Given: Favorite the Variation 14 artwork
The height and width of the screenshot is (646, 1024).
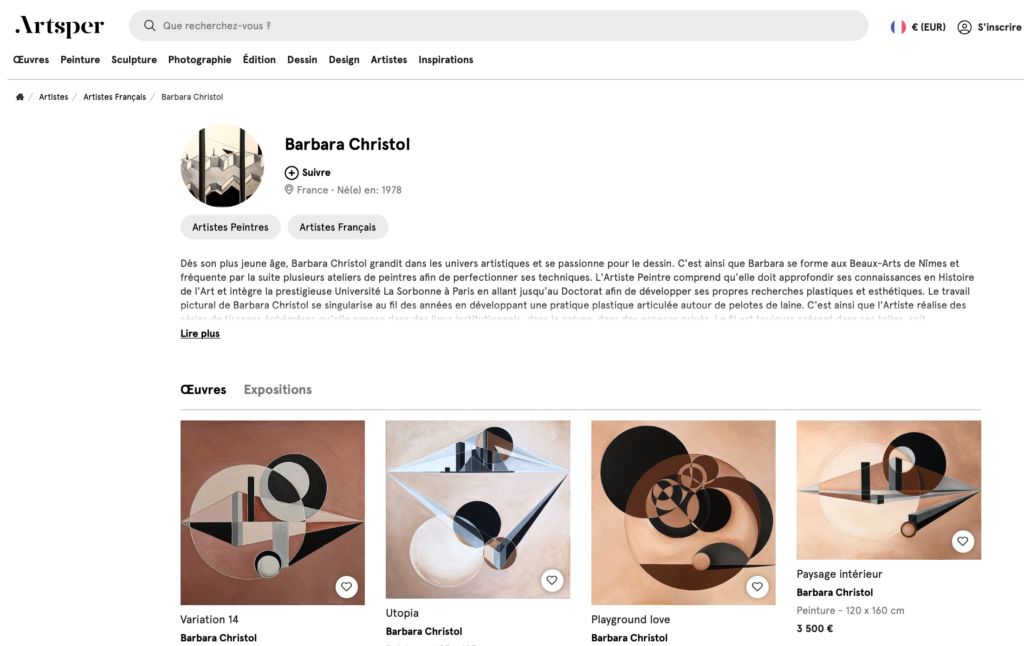Looking at the screenshot, I should pos(346,587).
